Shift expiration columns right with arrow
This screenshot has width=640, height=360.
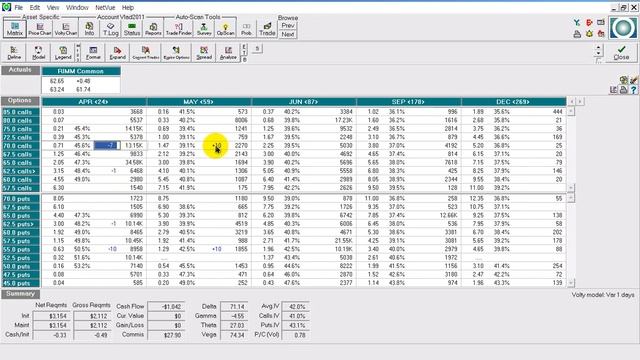(x=580, y=101)
